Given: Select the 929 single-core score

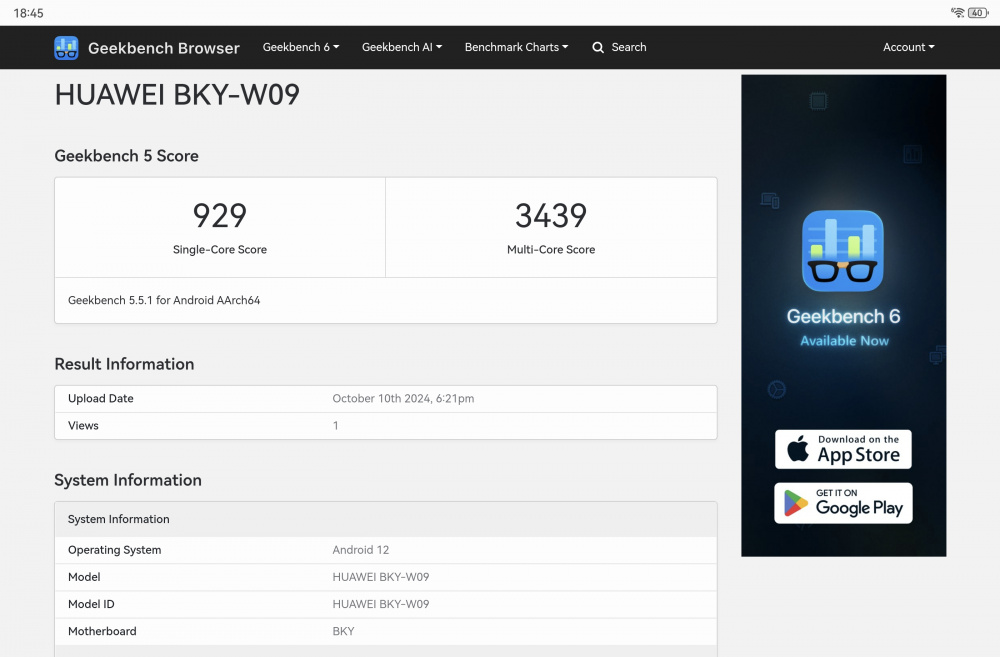Looking at the screenshot, I should click(220, 215).
